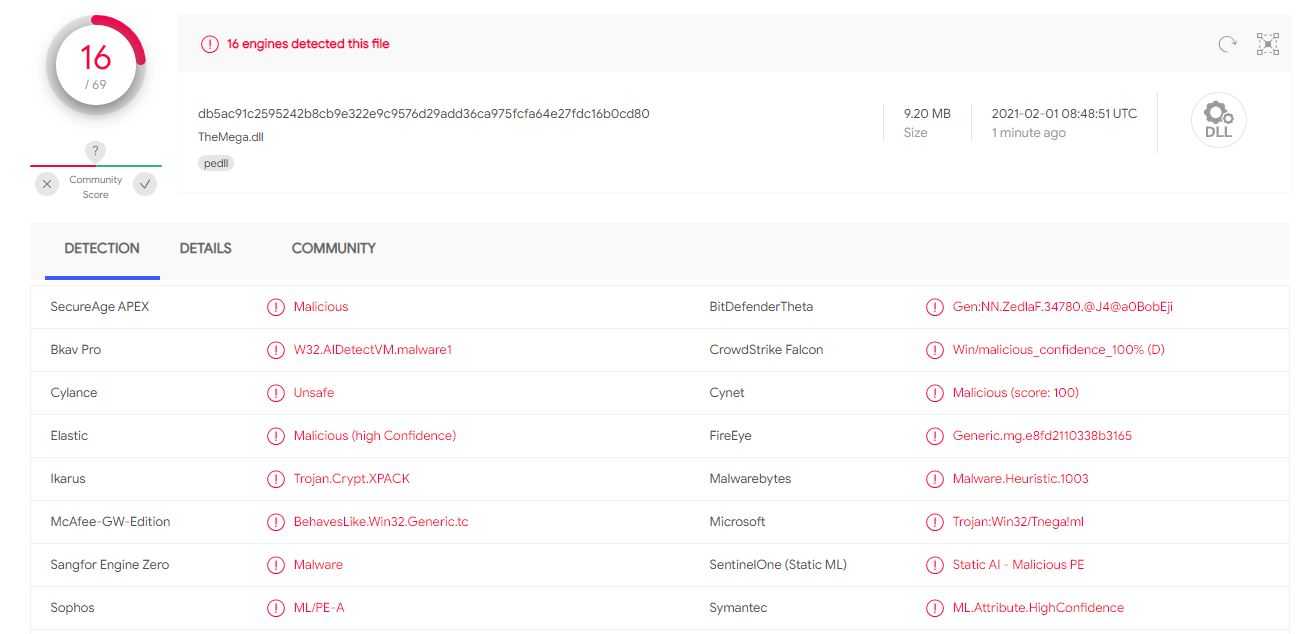Click alert icon for Sophos result
This screenshot has width=1301, height=634.
[276, 608]
